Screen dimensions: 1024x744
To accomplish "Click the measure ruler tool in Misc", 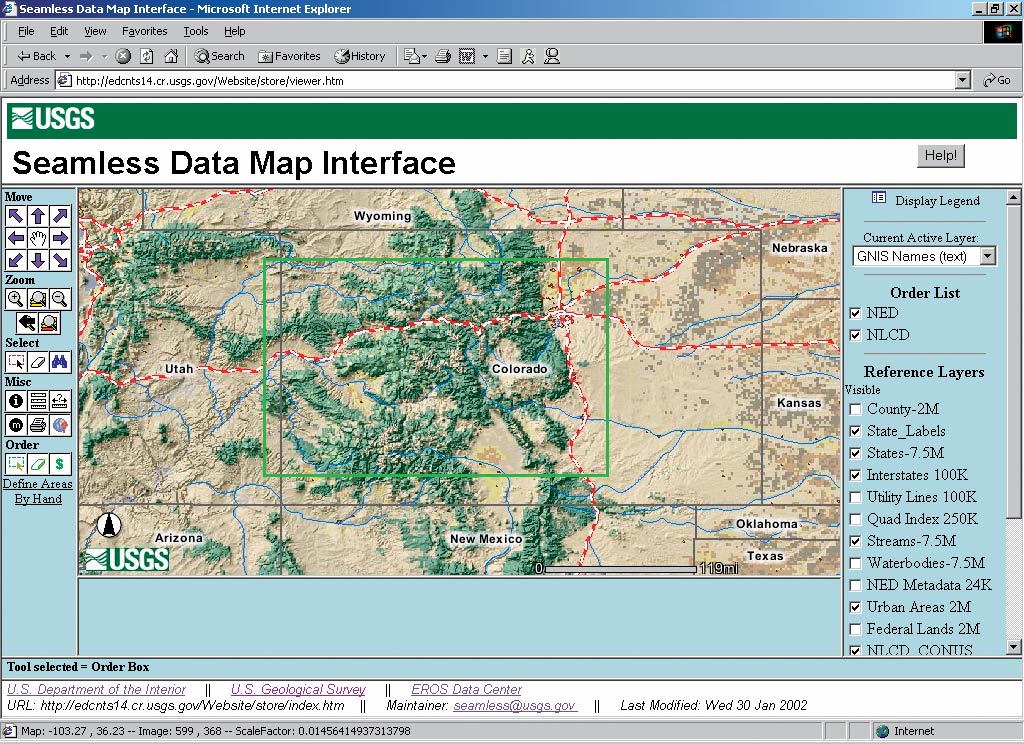I will coord(60,401).
